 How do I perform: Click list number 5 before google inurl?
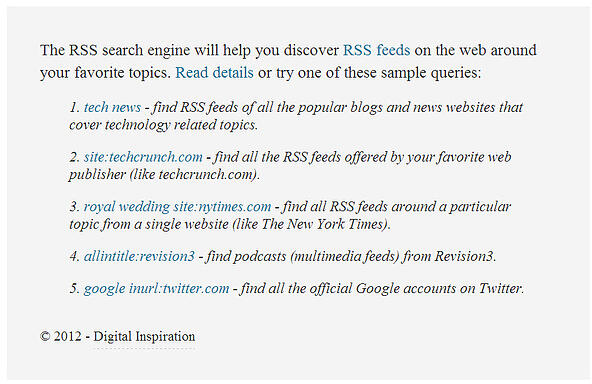pos(74,289)
